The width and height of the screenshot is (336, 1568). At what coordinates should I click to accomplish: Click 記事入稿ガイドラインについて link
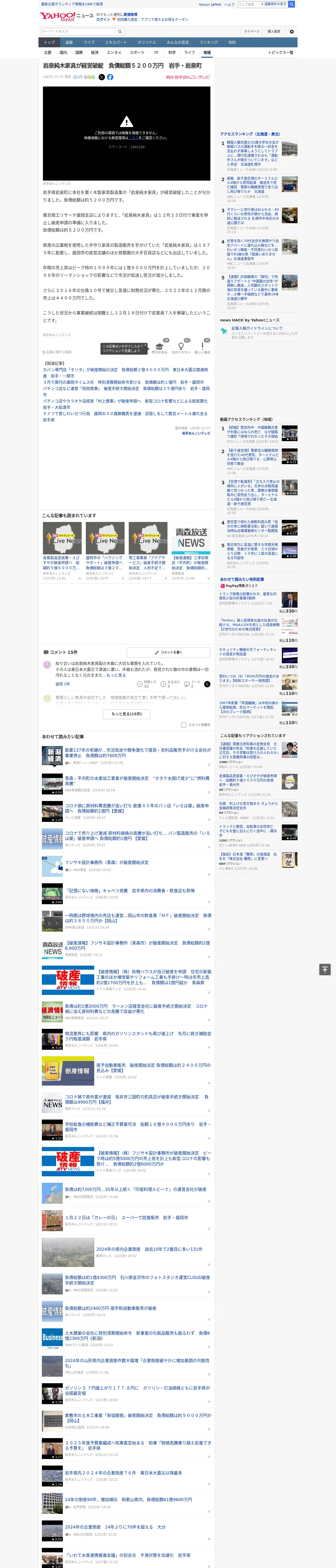(257, 328)
